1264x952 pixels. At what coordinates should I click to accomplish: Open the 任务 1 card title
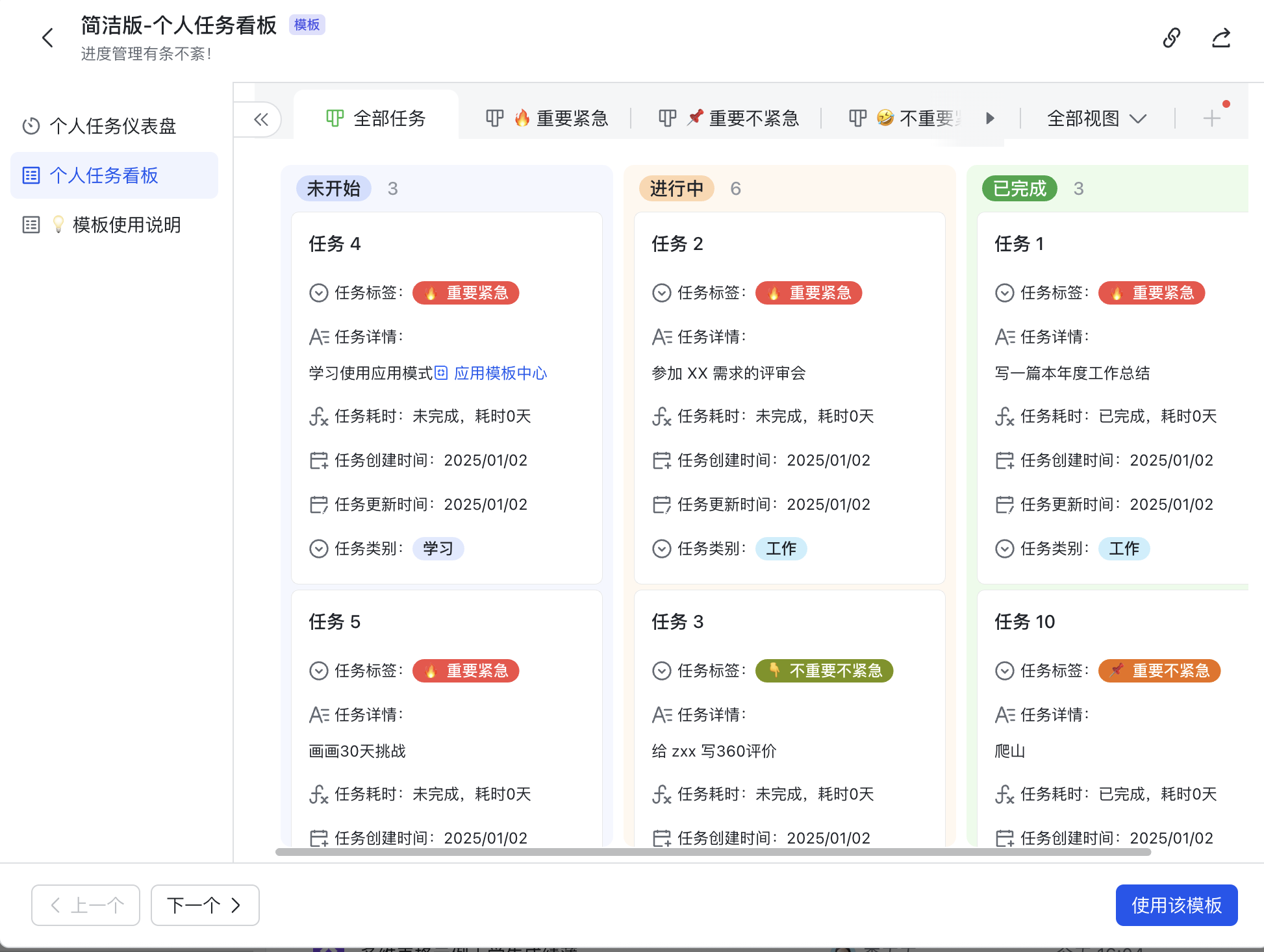coord(1019,244)
